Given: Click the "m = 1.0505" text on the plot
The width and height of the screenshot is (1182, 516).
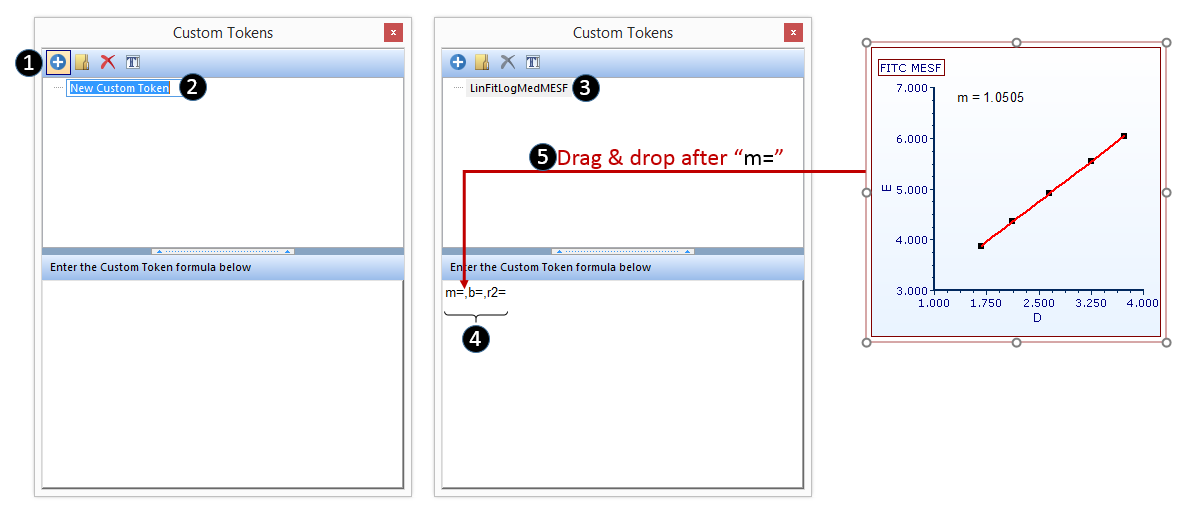Looking at the screenshot, I should [990, 98].
